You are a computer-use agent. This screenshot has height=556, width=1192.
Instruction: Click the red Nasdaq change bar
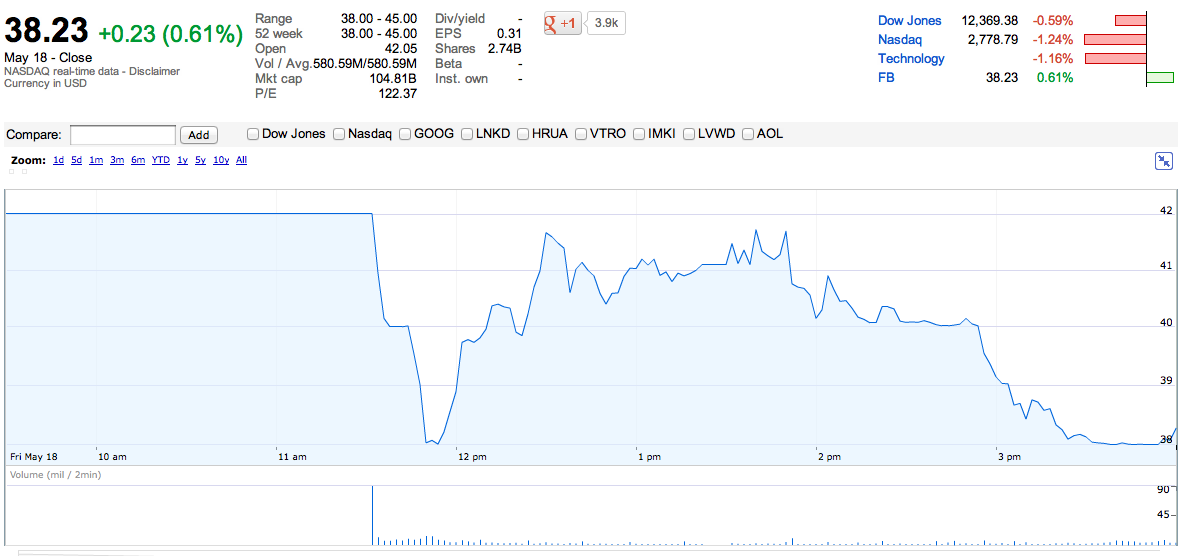[1115, 40]
